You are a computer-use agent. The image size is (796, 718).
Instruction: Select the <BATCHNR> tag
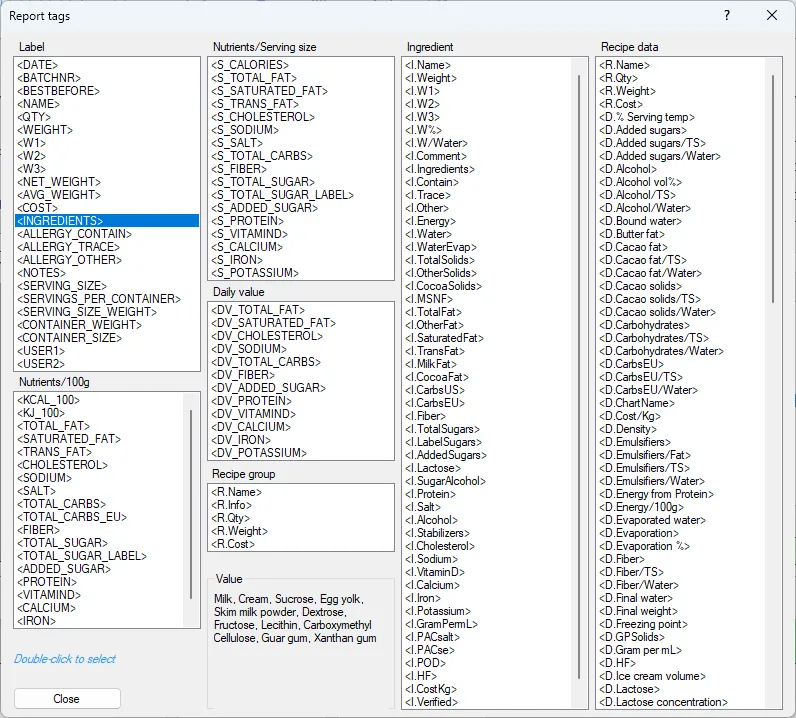pyautogui.click(x=49, y=78)
